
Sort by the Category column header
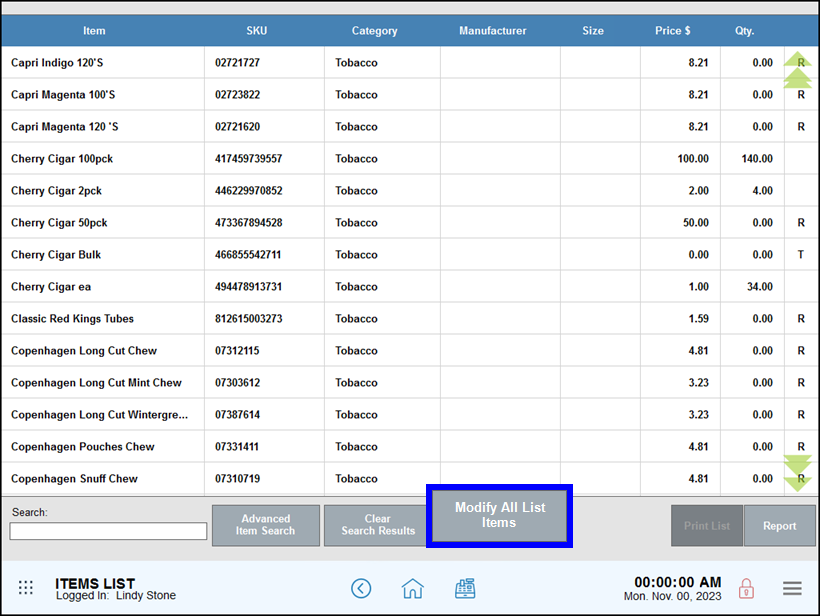(374, 31)
